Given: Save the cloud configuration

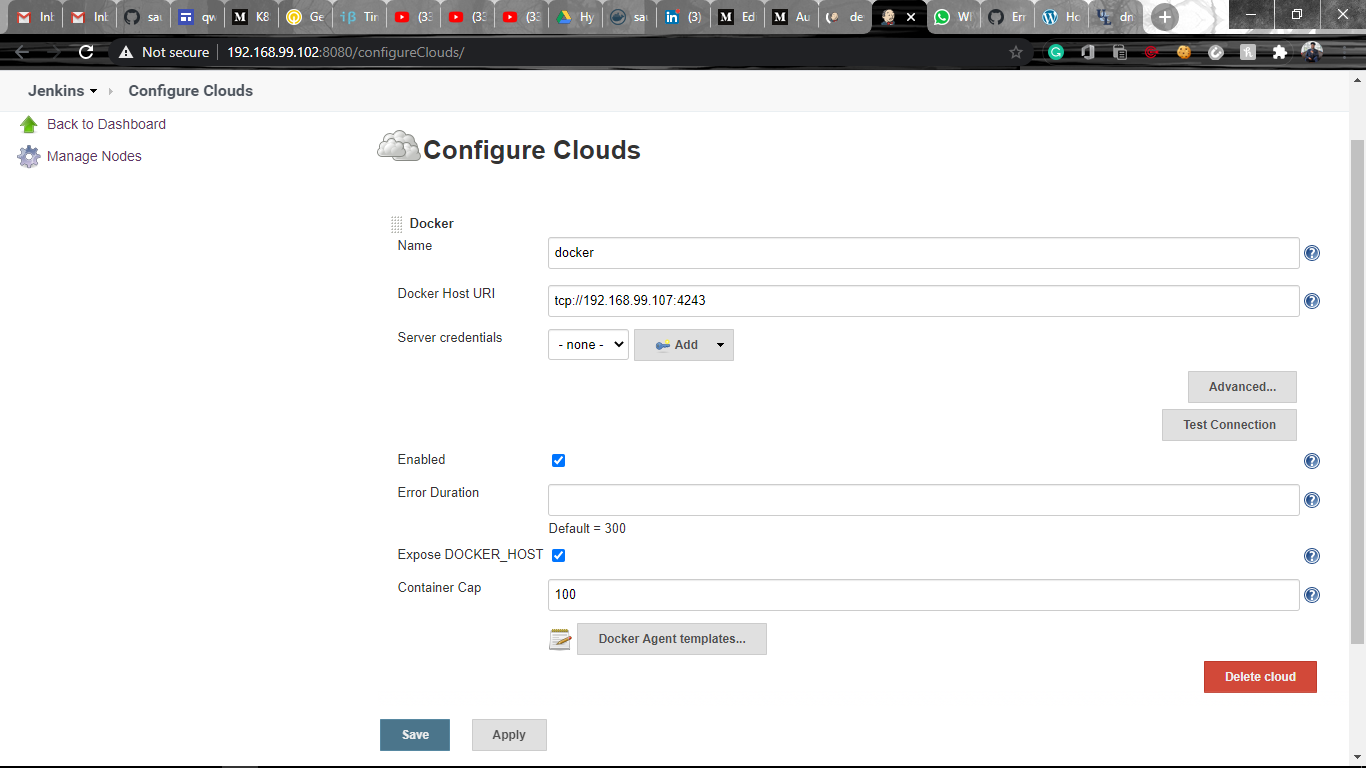Looking at the screenshot, I should [415, 735].
